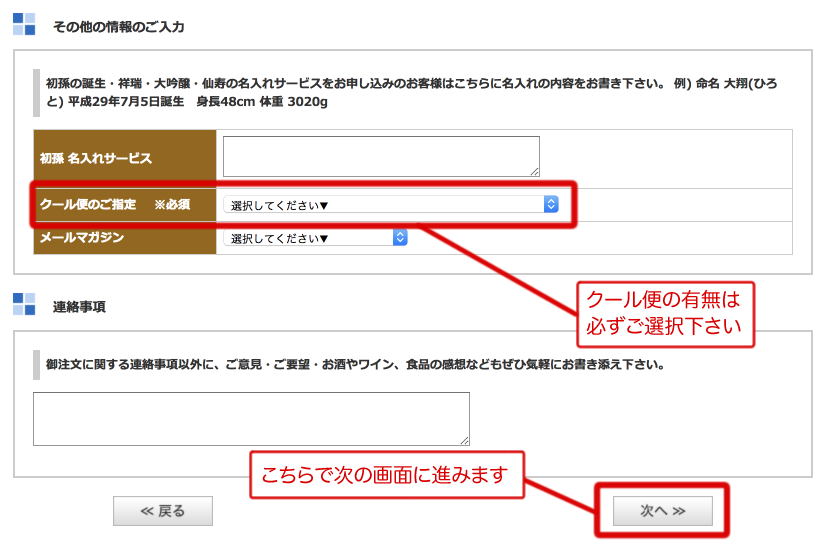Click the resize grip of the 連絡事項 textarea
The height and width of the screenshot is (541, 832).
click(464, 440)
